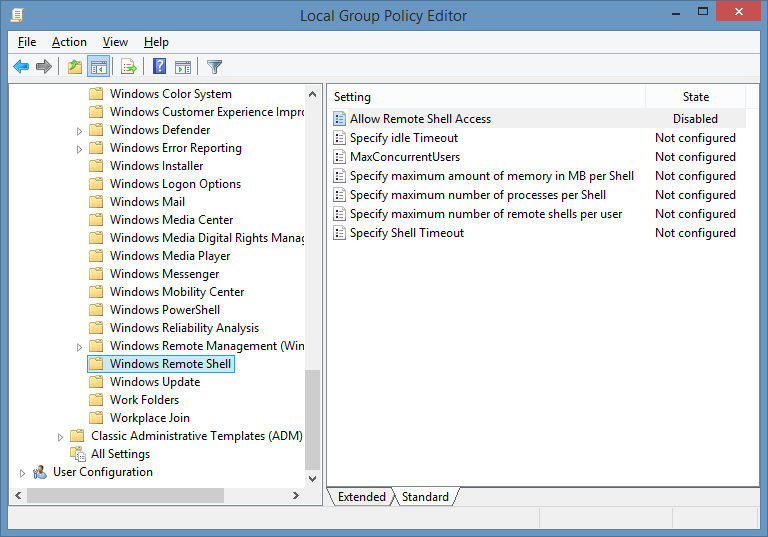
Task: Expand the Windows Remote Management node
Action: point(79,347)
